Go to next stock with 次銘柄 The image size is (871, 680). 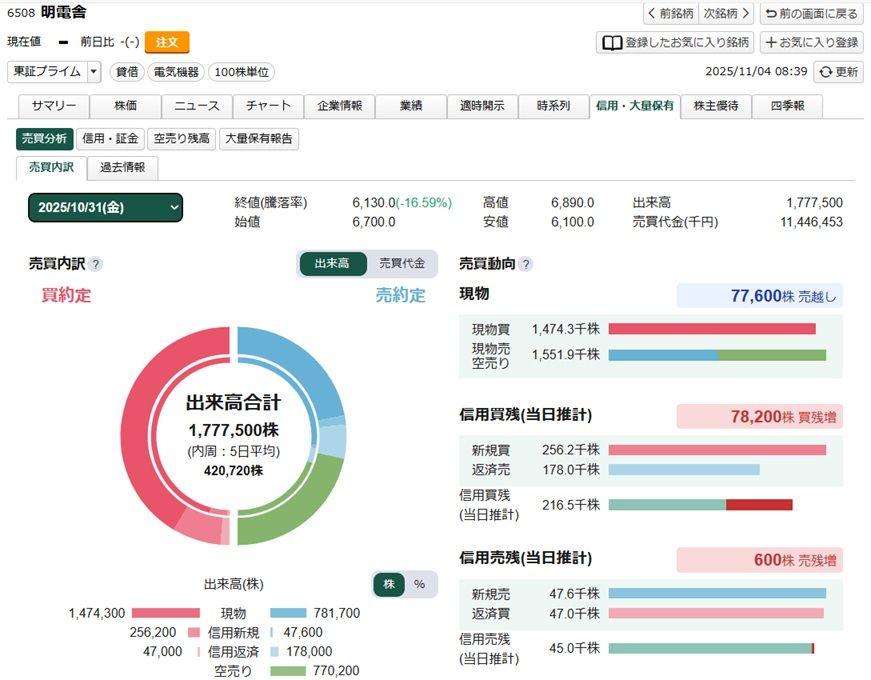click(726, 13)
